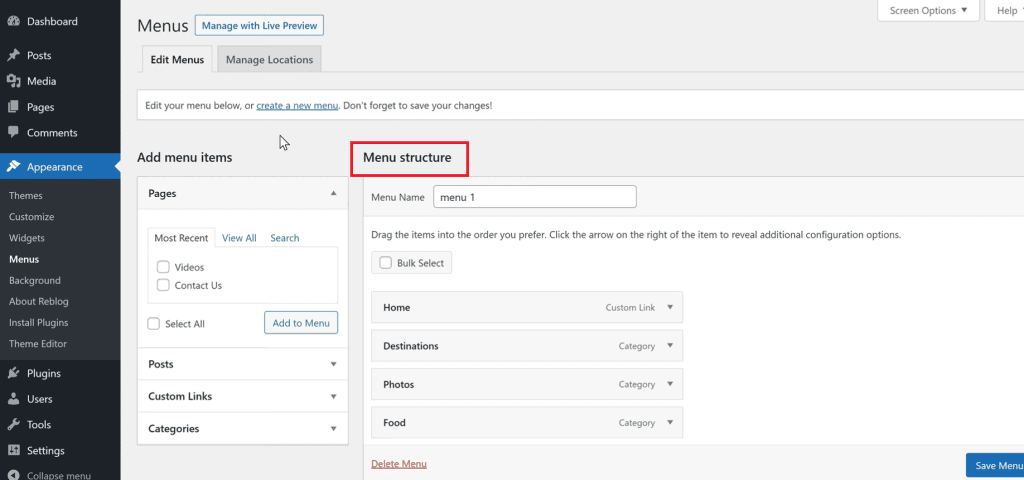The width and height of the screenshot is (1024, 480).
Task: Click the Delete Menu link
Action: [x=399, y=464]
